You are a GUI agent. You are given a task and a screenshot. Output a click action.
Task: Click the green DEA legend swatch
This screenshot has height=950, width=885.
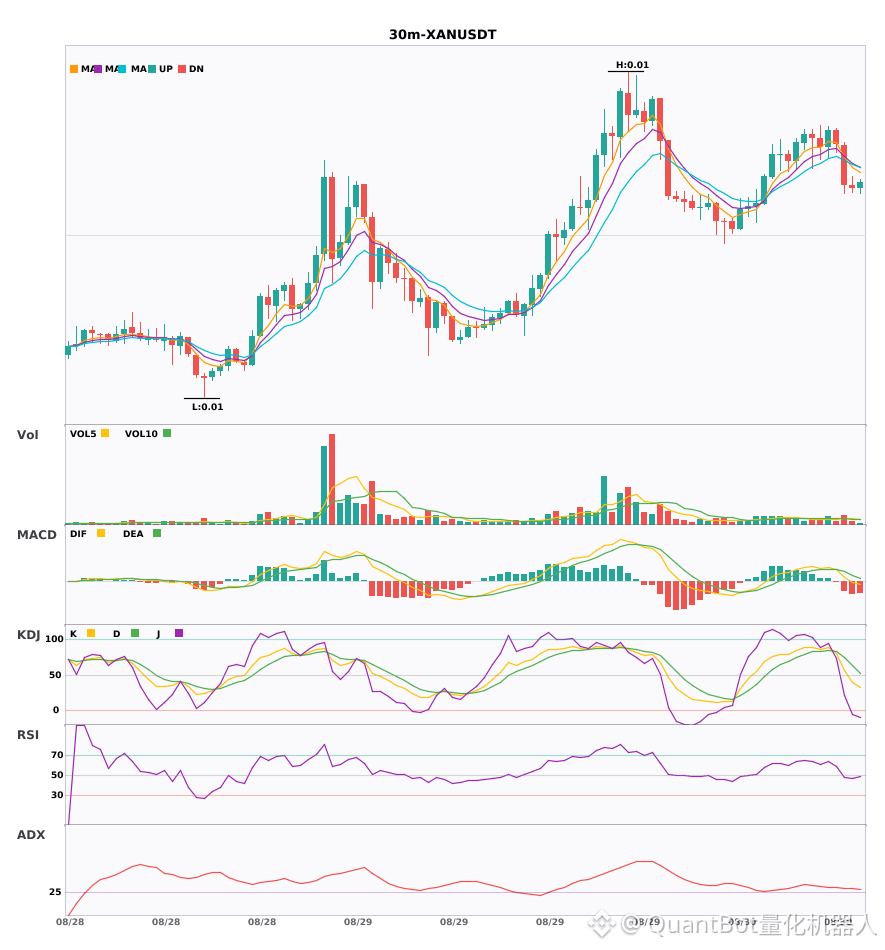pos(157,533)
